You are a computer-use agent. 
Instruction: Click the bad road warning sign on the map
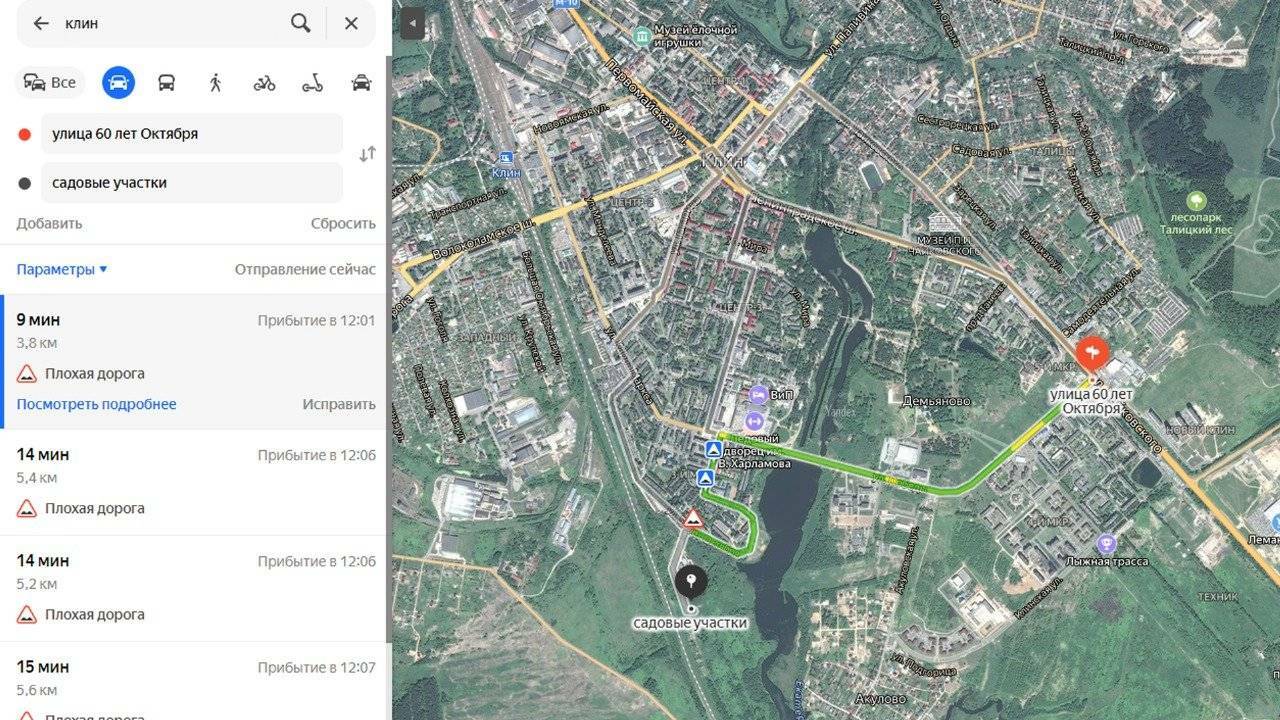tap(692, 518)
